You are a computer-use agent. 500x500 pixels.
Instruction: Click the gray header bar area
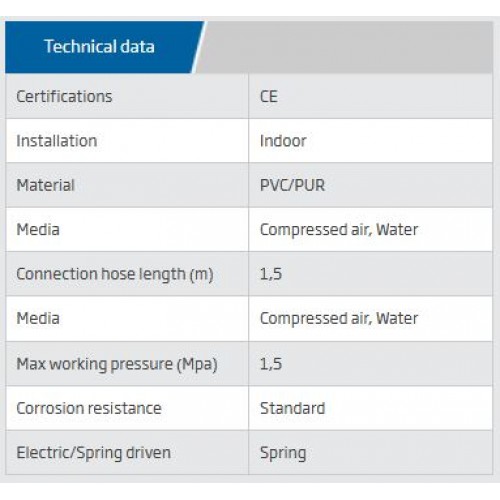347,47
